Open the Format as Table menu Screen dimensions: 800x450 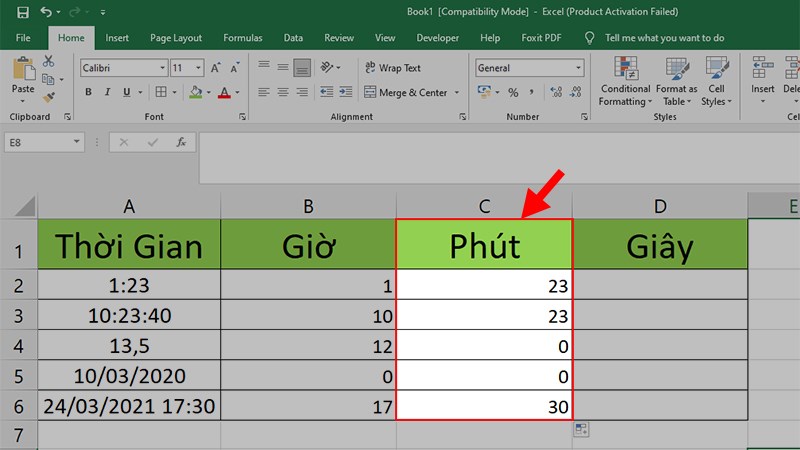[x=677, y=81]
